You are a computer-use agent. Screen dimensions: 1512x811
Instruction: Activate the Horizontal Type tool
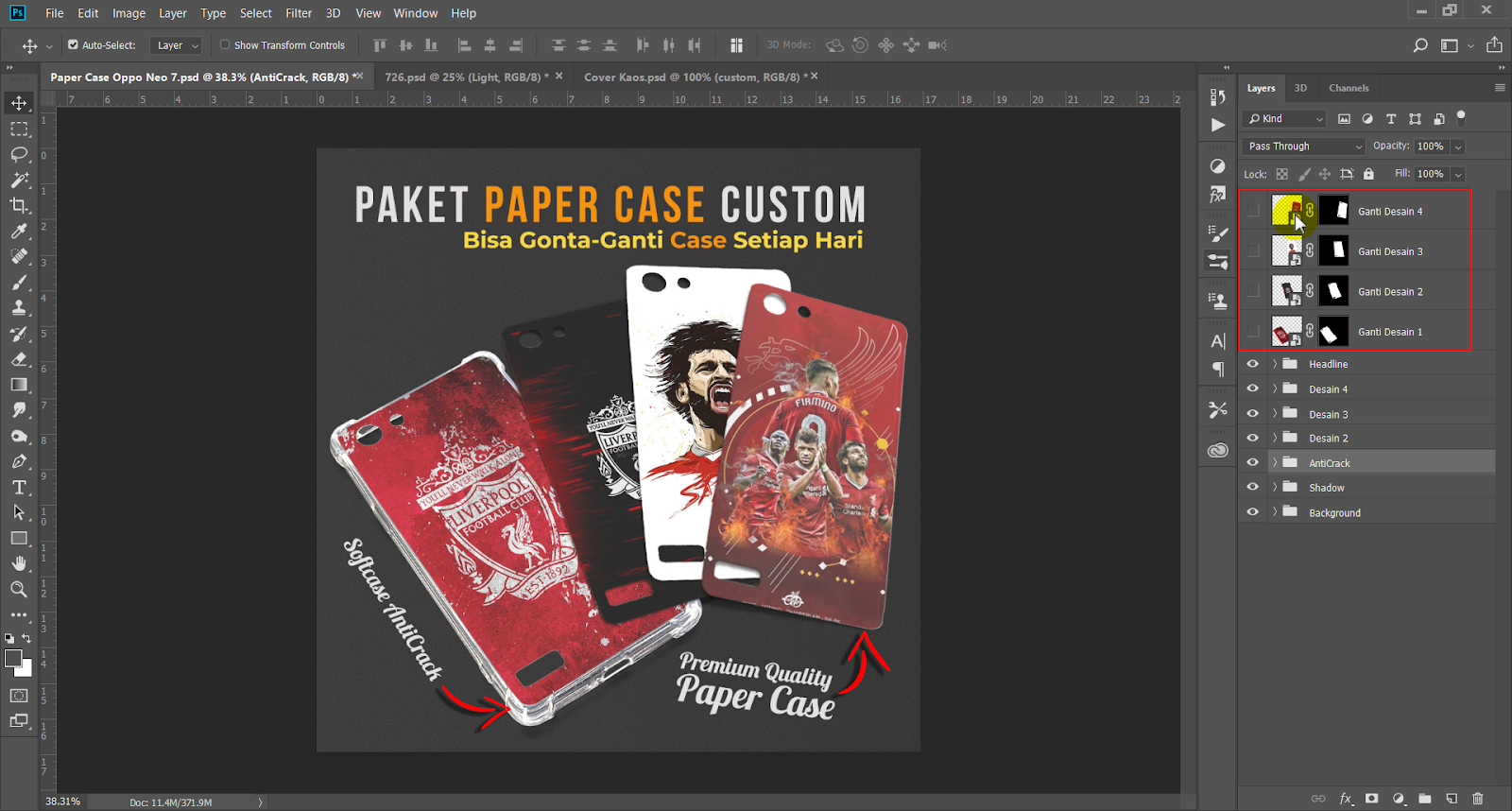(19, 487)
